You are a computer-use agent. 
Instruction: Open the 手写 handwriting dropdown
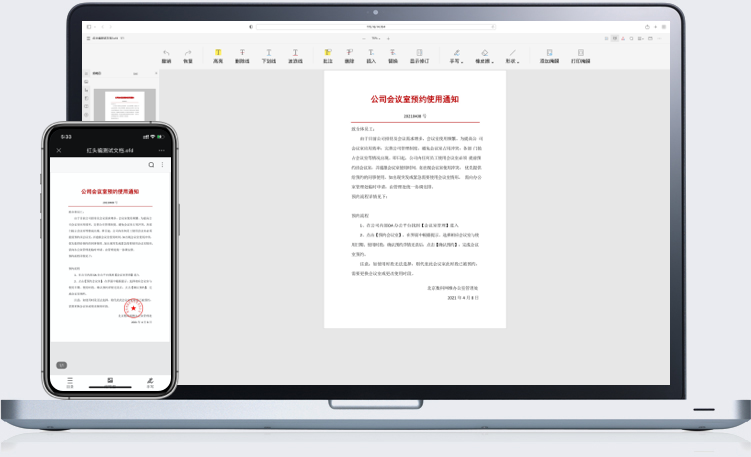456,54
